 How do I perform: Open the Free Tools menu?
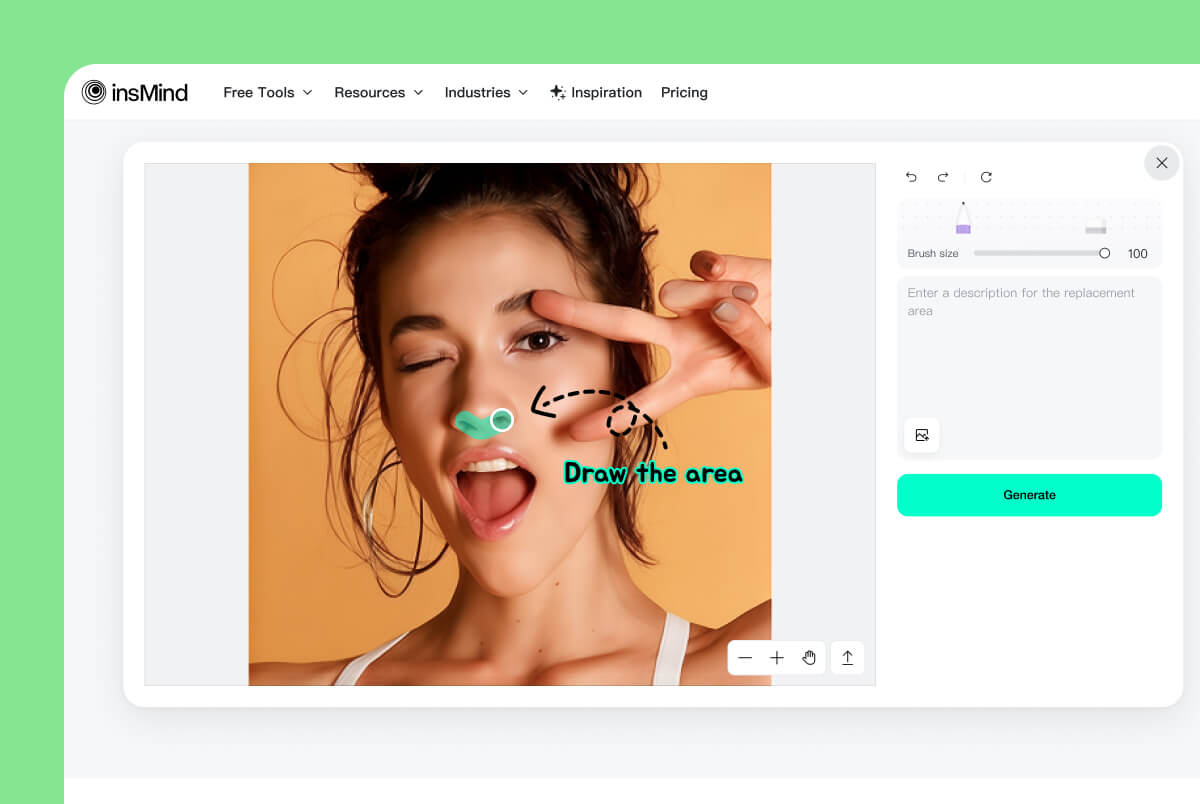pyautogui.click(x=268, y=92)
